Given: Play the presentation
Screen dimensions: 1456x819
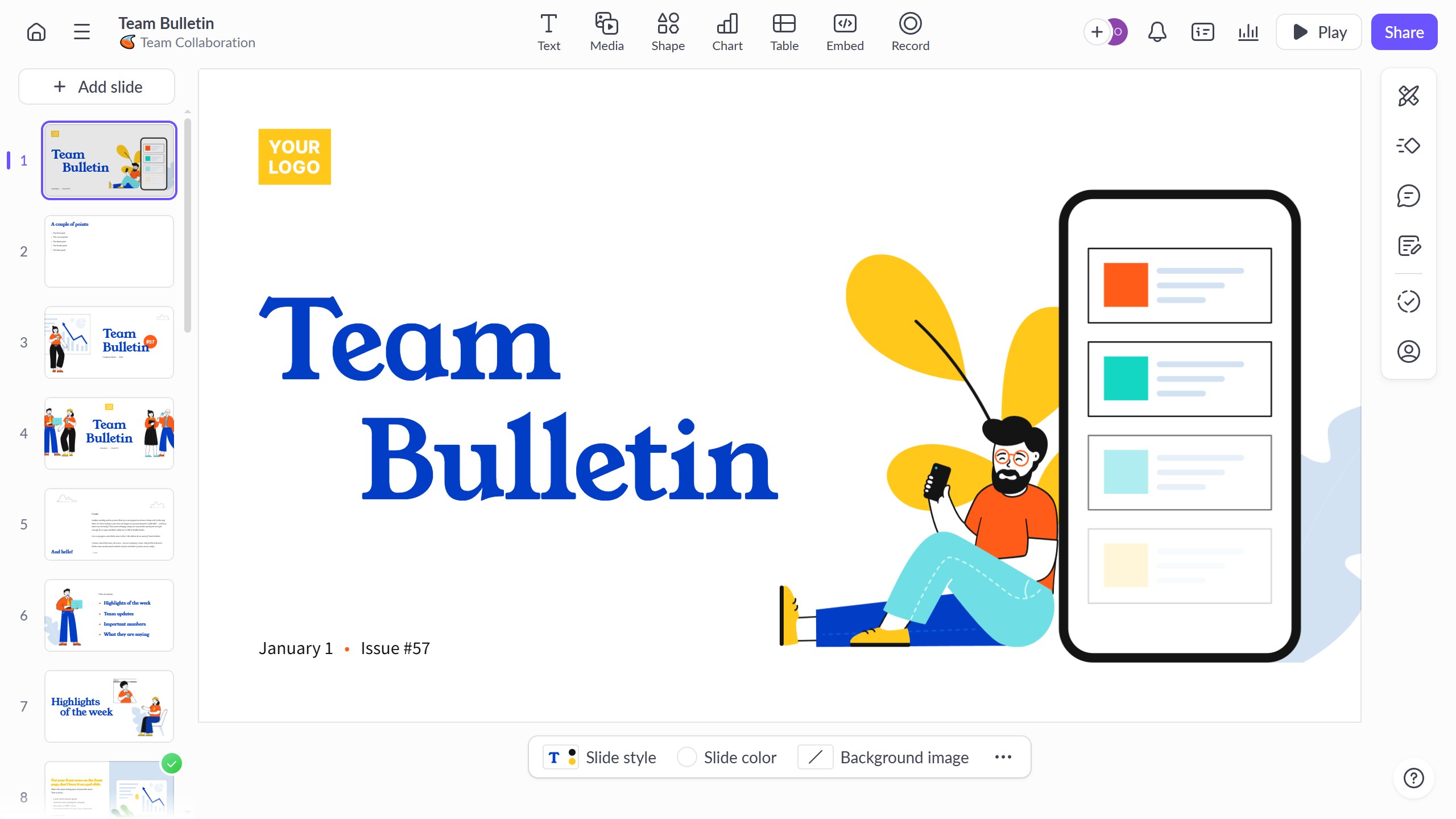Looking at the screenshot, I should tap(1318, 32).
